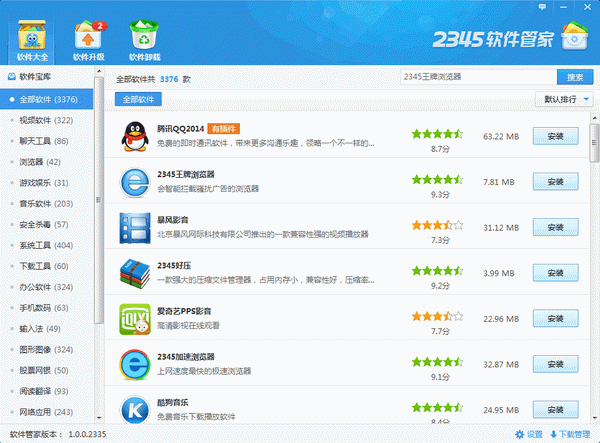The height and width of the screenshot is (443, 600).
Task: Select 系统工具 (404) category
Action: (x=46, y=245)
